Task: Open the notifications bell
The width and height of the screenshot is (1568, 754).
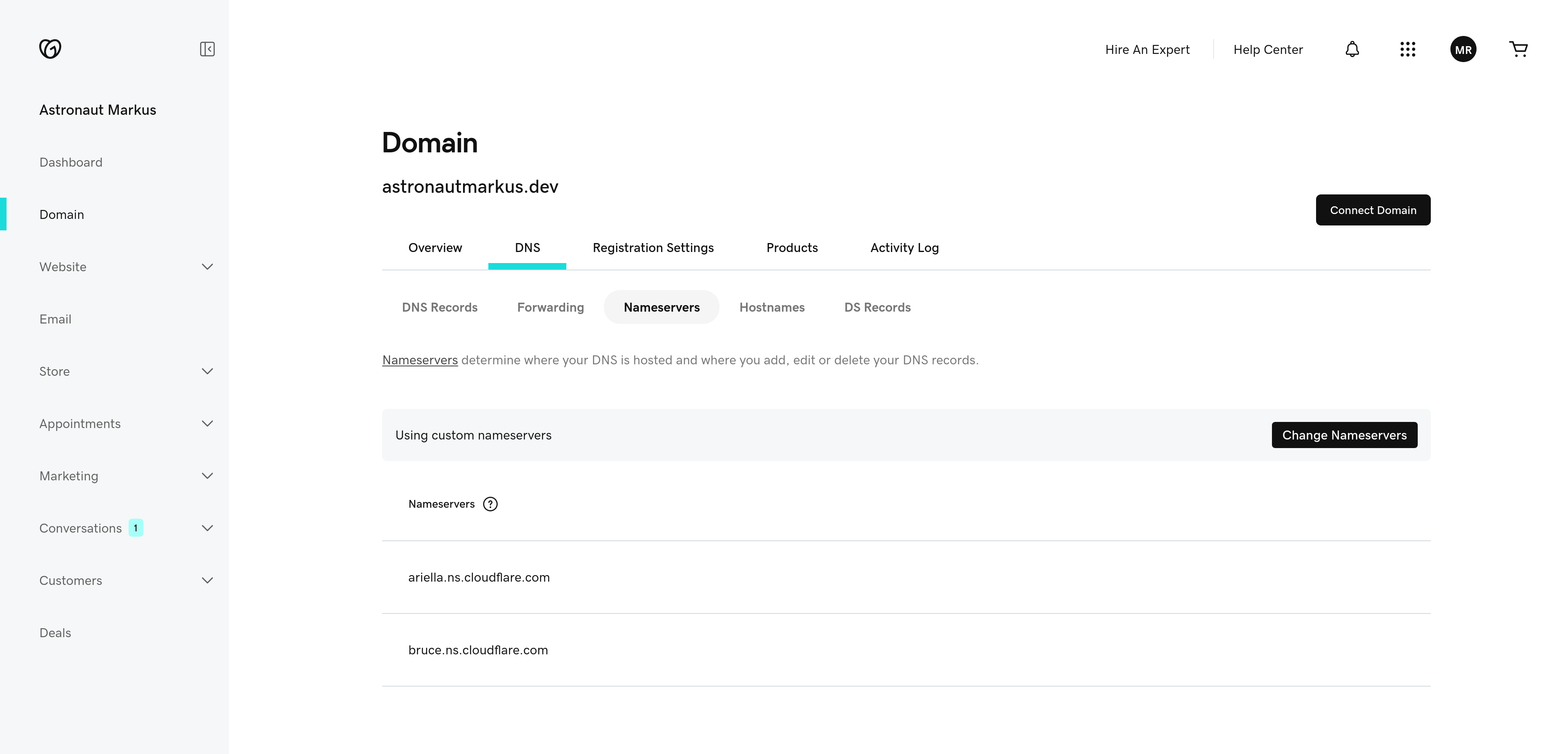Action: tap(1352, 49)
